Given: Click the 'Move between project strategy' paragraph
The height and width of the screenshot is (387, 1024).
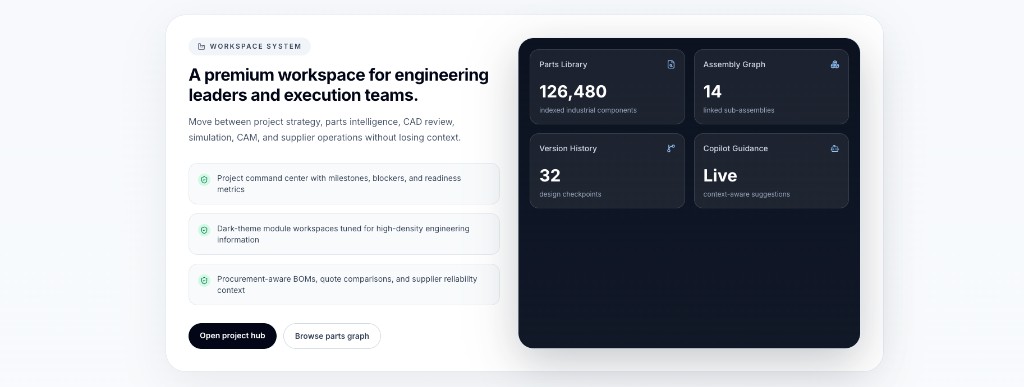Looking at the screenshot, I should coord(325,130).
